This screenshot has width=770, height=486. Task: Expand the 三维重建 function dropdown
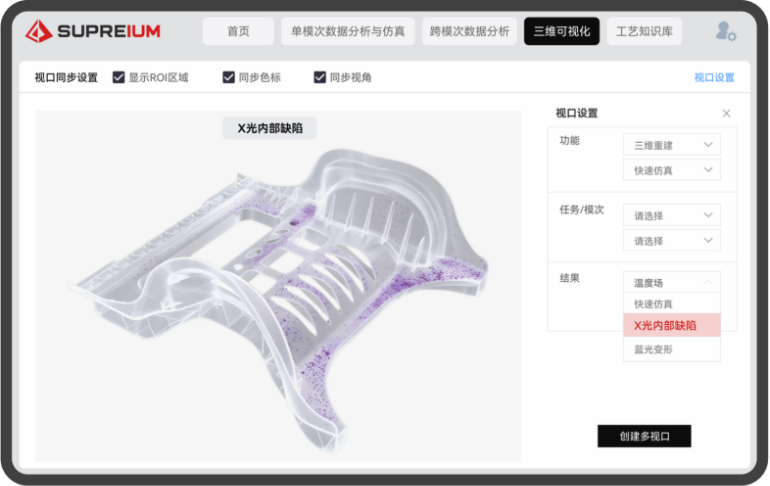pos(671,145)
